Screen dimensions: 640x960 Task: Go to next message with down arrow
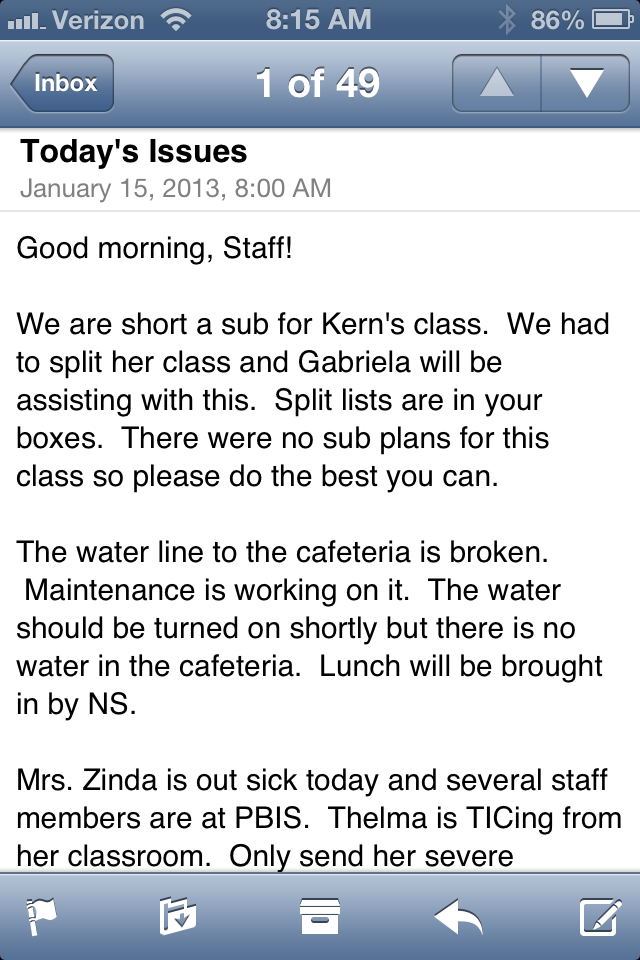pos(586,83)
